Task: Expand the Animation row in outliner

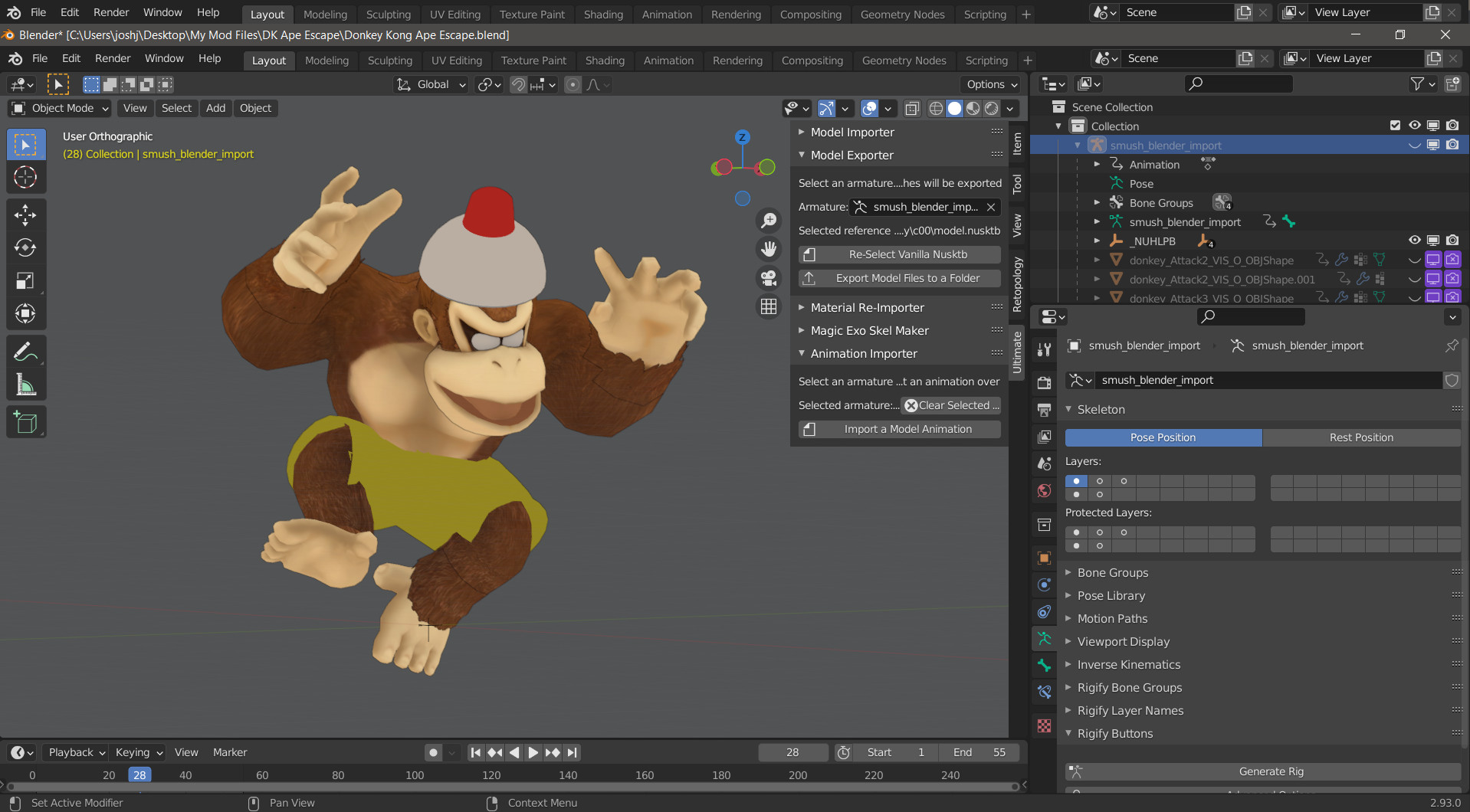Action: (x=1097, y=164)
